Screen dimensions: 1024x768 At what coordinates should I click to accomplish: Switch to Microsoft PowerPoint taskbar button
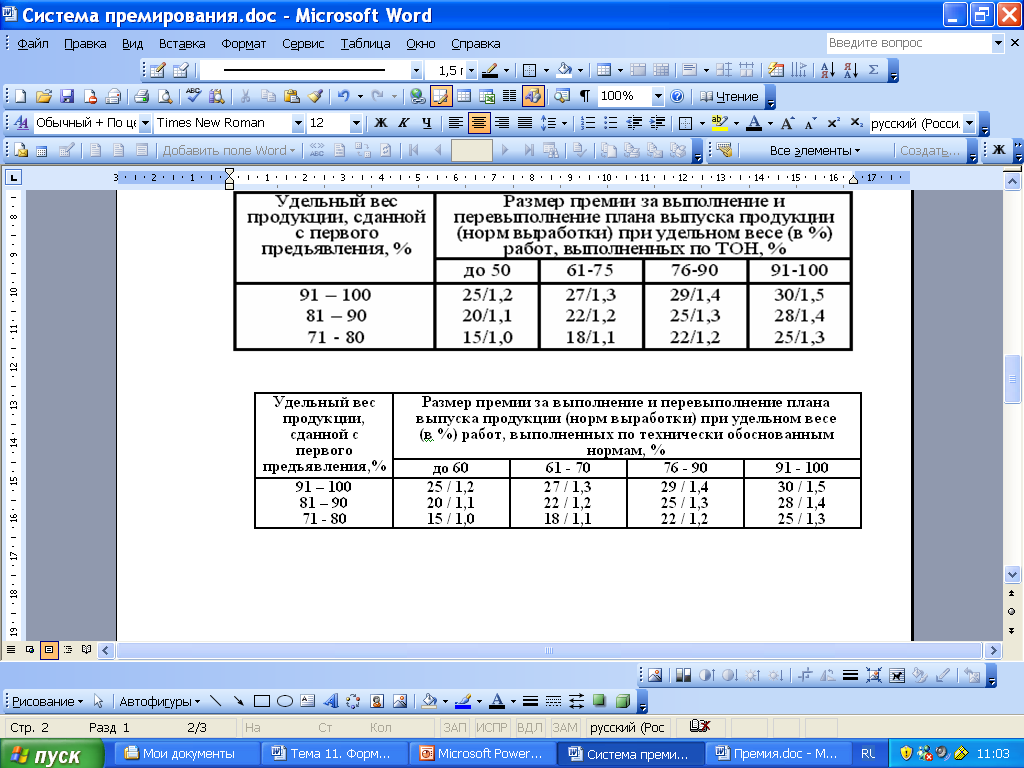click(482, 754)
